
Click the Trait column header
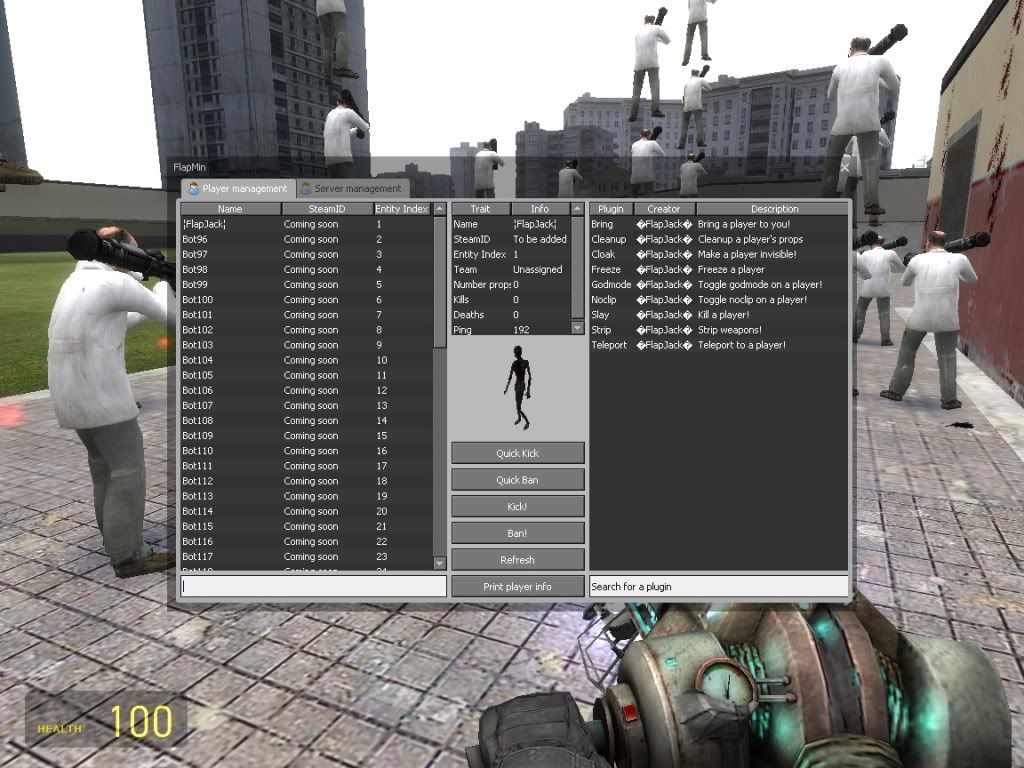(481, 209)
